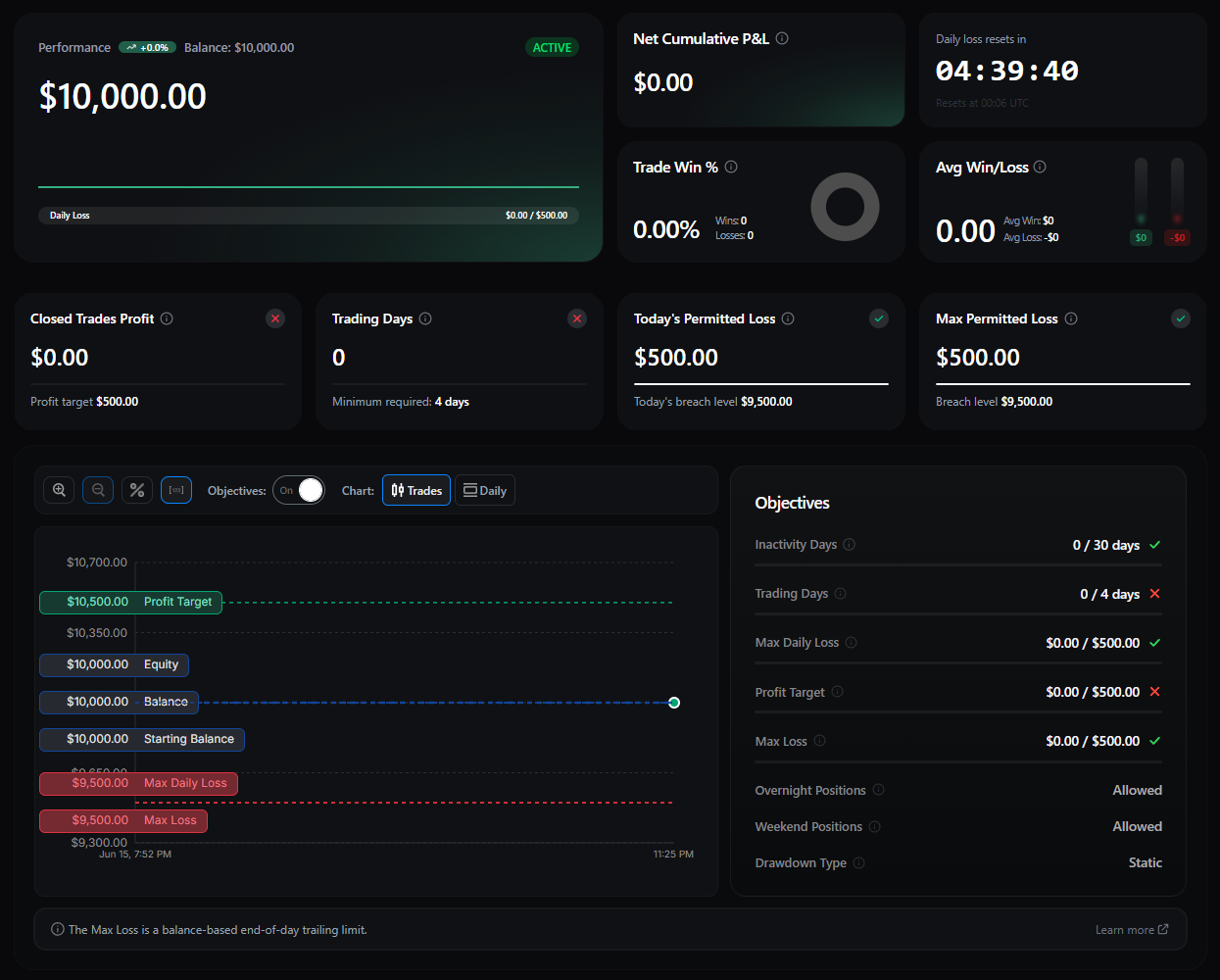
Task: Switch to the Daily chart tab
Action: 485,490
